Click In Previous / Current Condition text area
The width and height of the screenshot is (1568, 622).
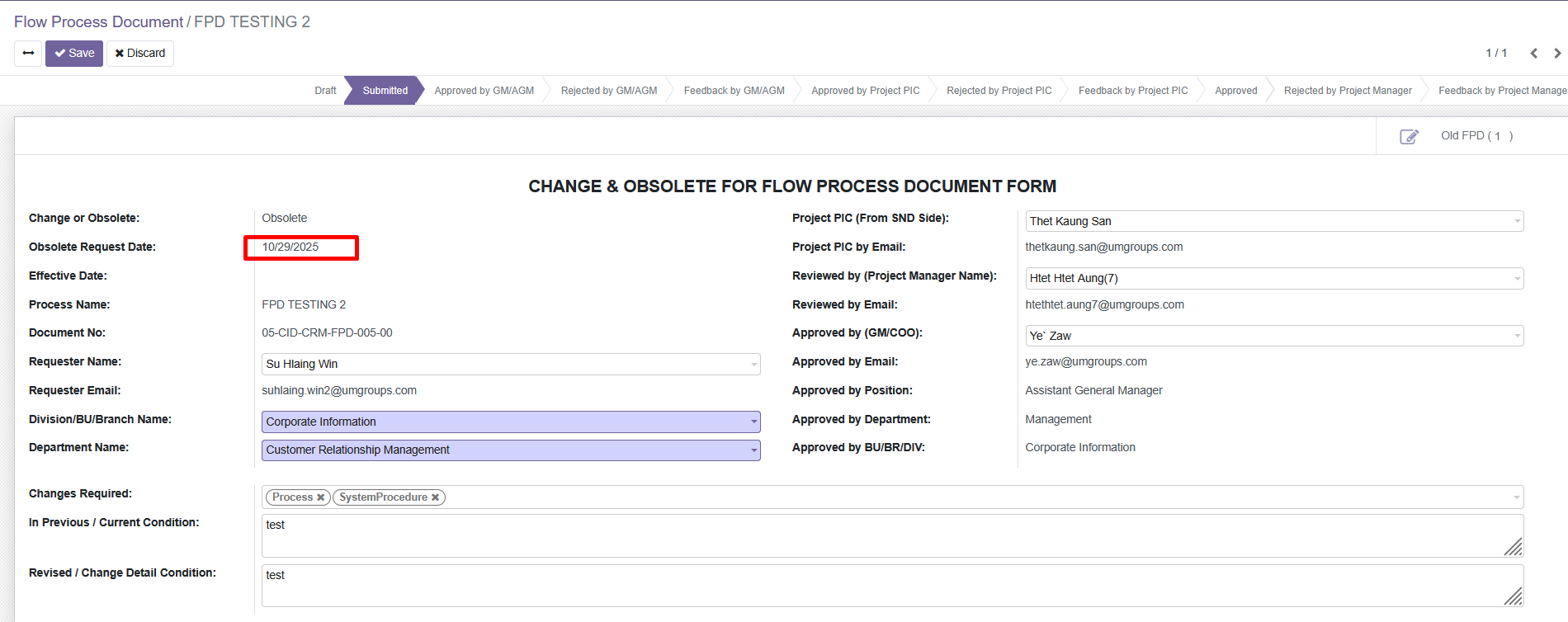pyautogui.click(x=893, y=535)
